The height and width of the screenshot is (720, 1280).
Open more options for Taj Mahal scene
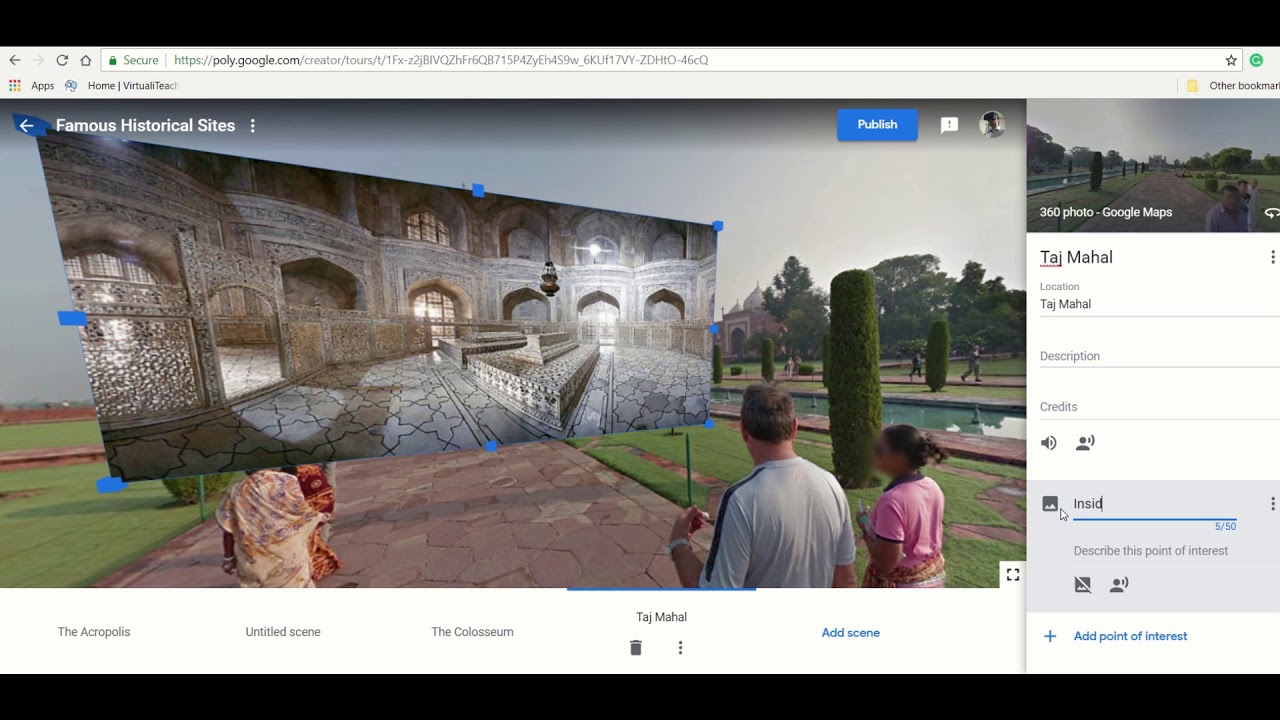(680, 648)
